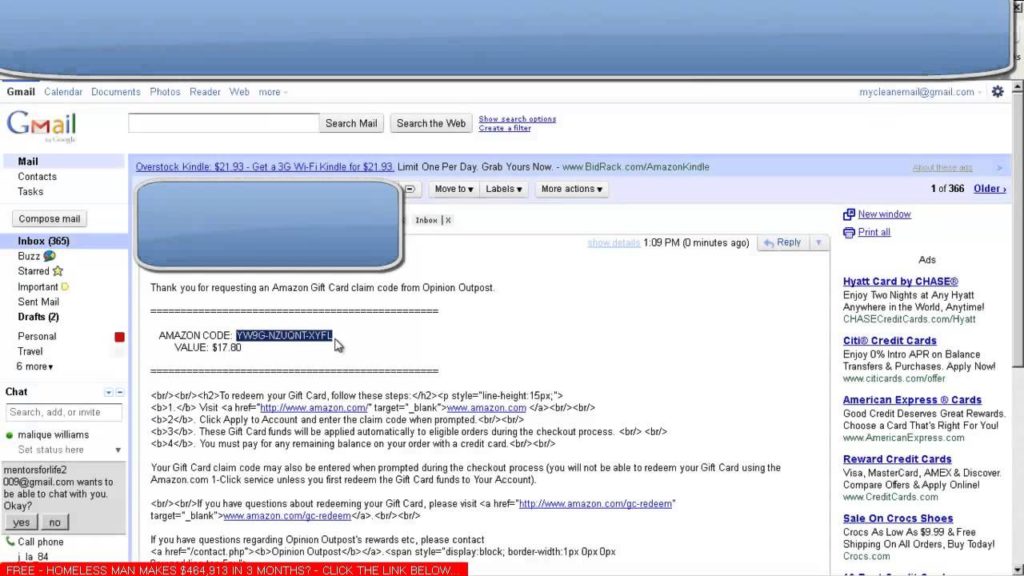The height and width of the screenshot is (576, 1024).
Task: Click the ad banner next arrow
Action: pos(999,168)
